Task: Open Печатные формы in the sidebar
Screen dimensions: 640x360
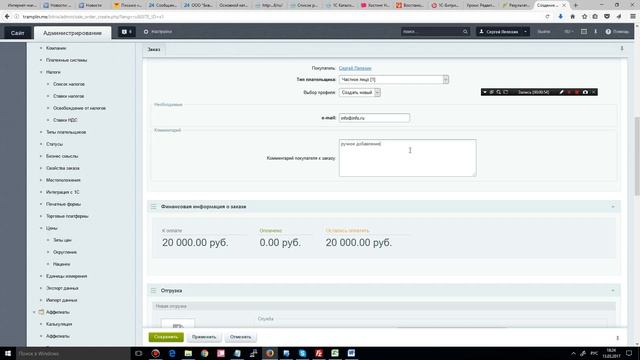Action: click(63, 204)
